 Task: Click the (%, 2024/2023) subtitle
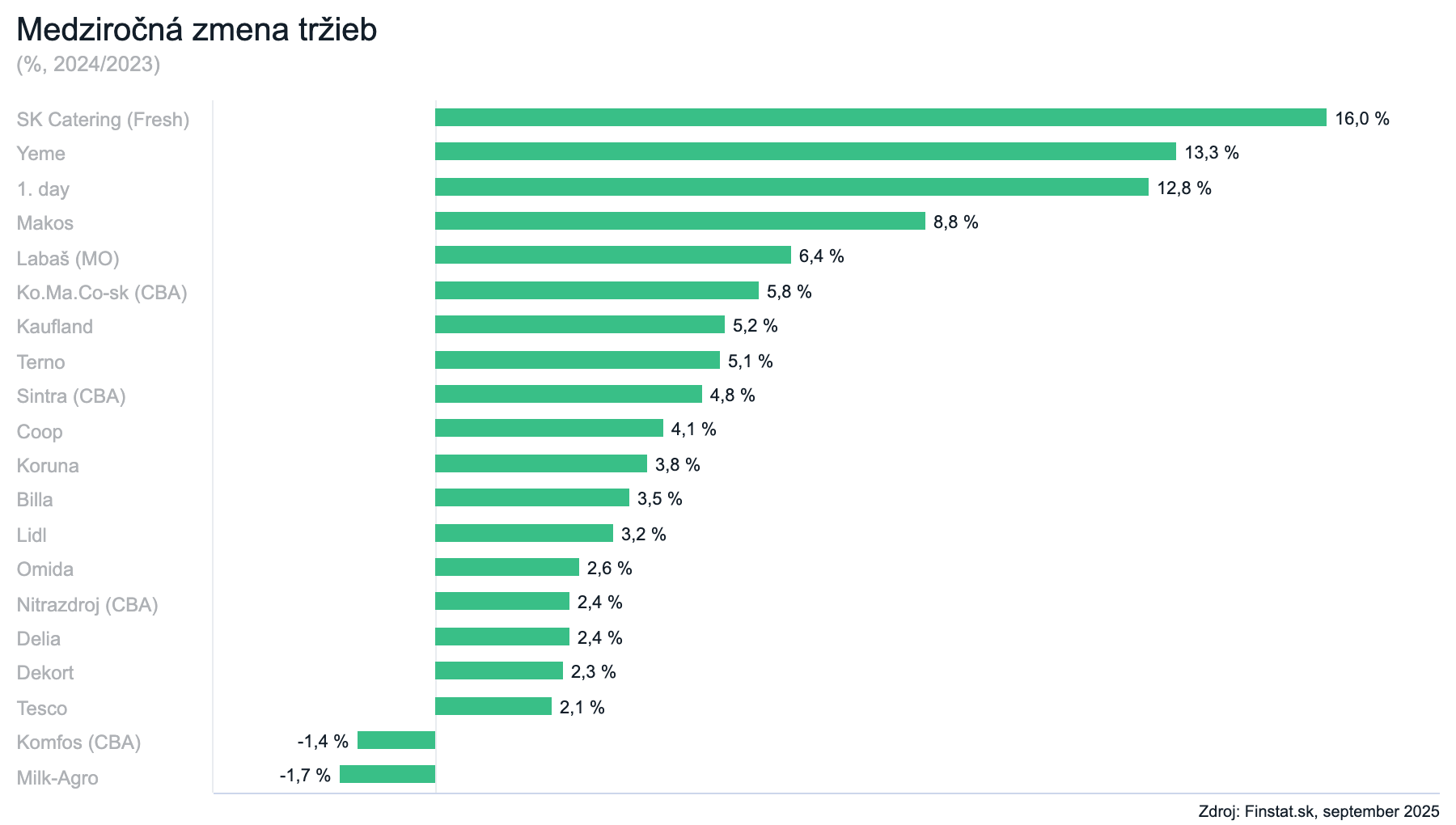tap(88, 65)
